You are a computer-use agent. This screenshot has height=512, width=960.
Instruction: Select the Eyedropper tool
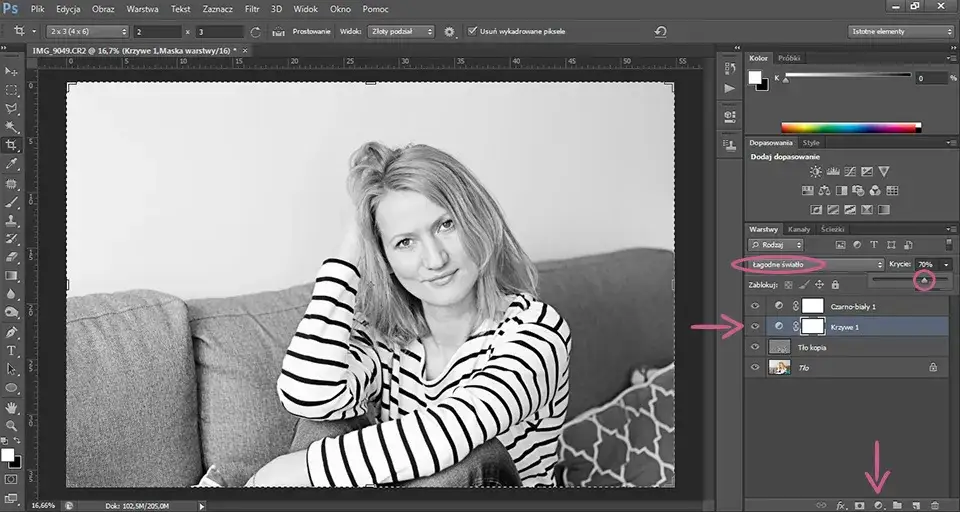11,164
